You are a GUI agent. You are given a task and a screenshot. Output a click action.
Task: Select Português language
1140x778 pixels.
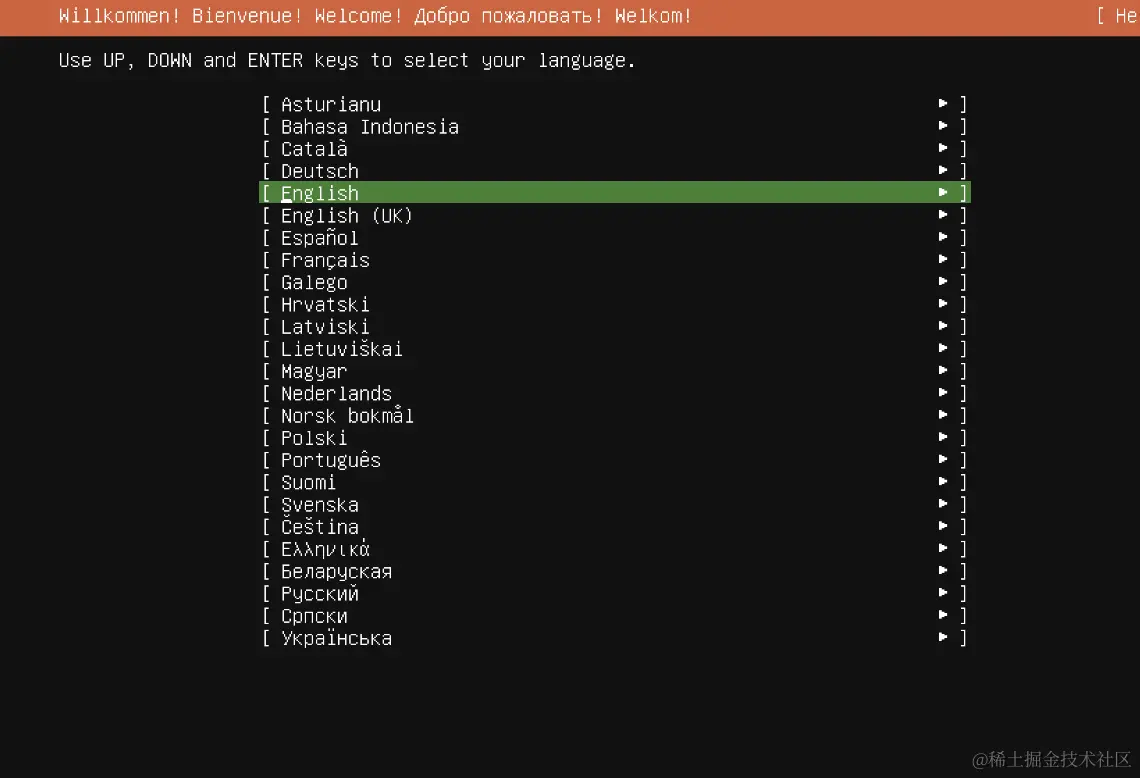(x=614, y=460)
